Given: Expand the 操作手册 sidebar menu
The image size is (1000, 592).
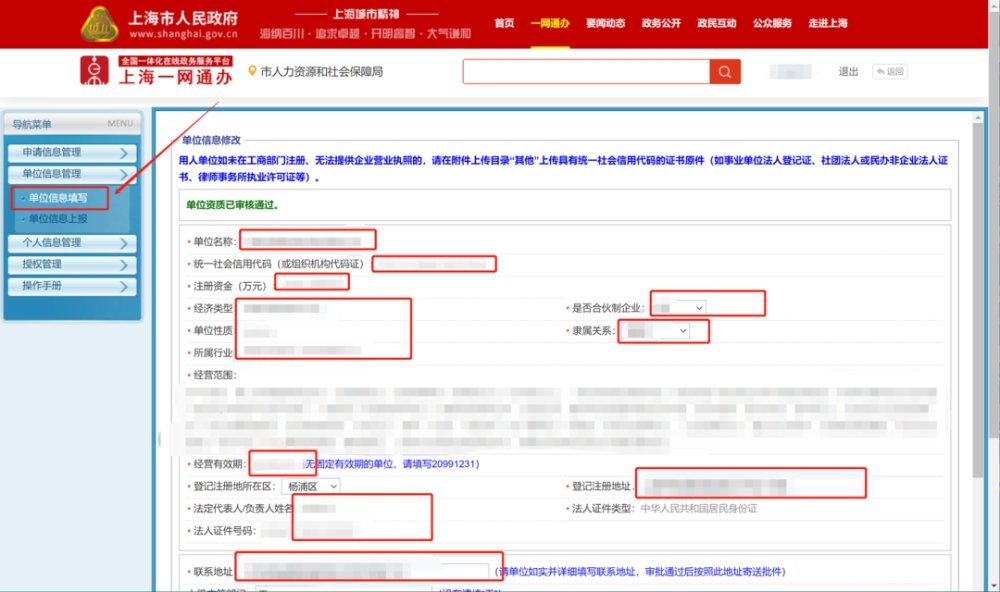Looking at the screenshot, I should coord(72,286).
